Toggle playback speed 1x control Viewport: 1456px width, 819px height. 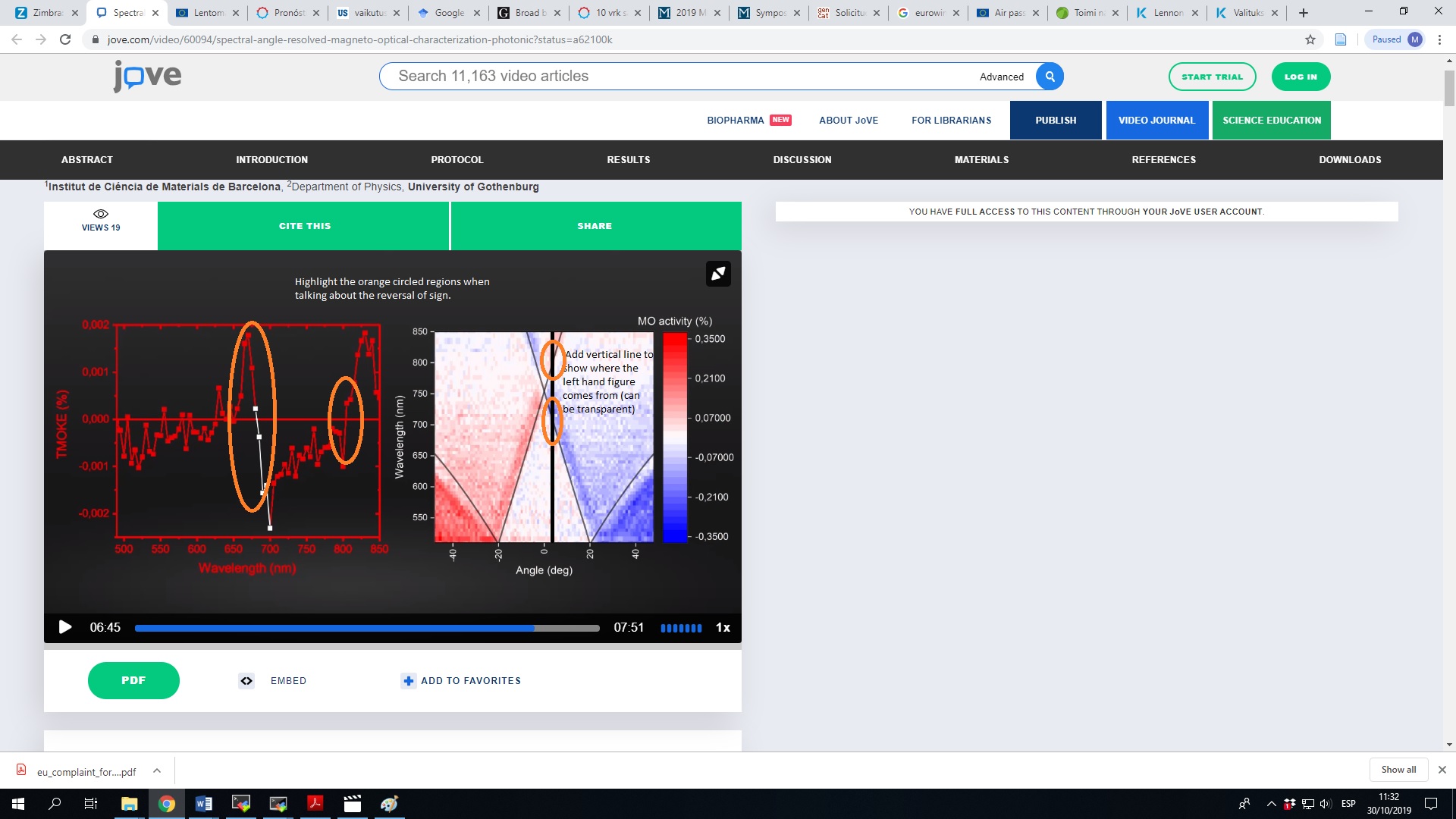(x=723, y=628)
